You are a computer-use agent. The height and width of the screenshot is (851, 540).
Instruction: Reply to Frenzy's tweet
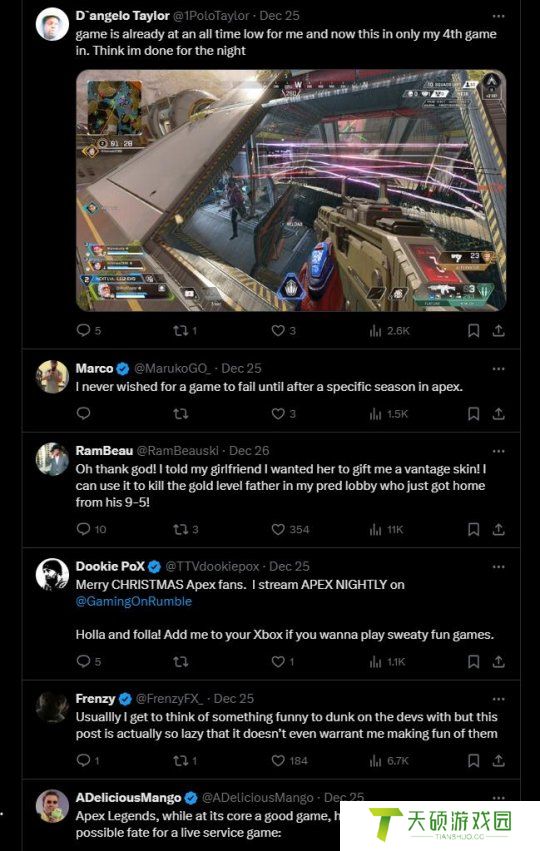[x=83, y=760]
